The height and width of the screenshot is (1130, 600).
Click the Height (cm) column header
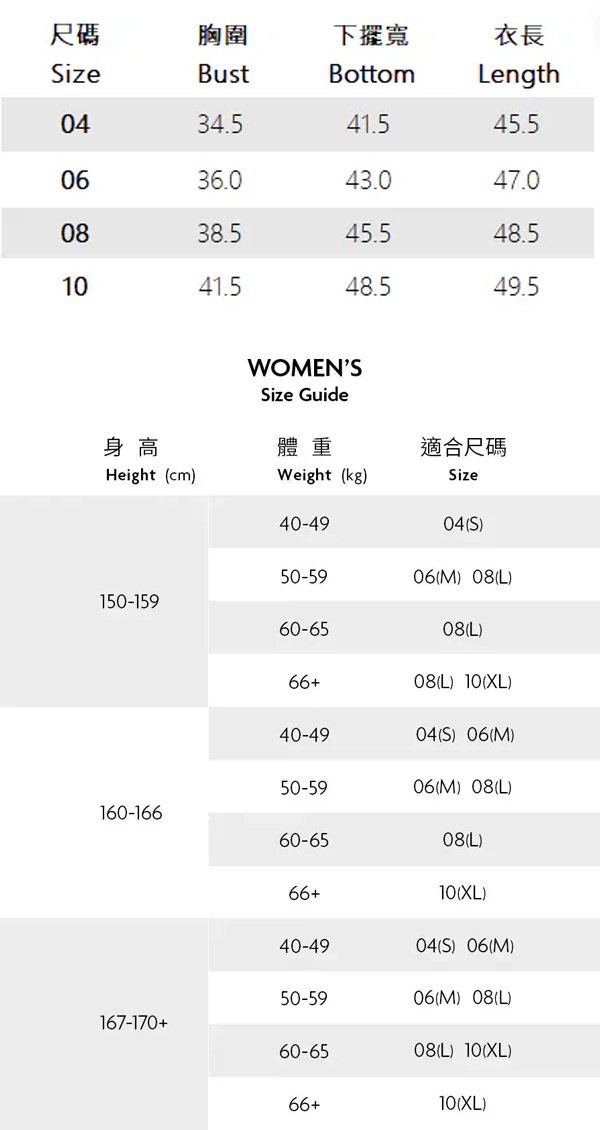149,475
